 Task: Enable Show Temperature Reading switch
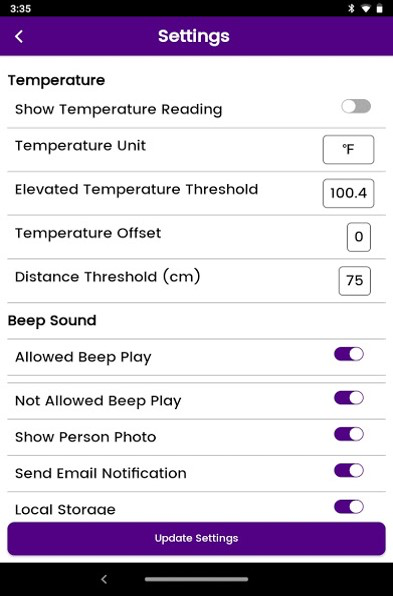356,106
